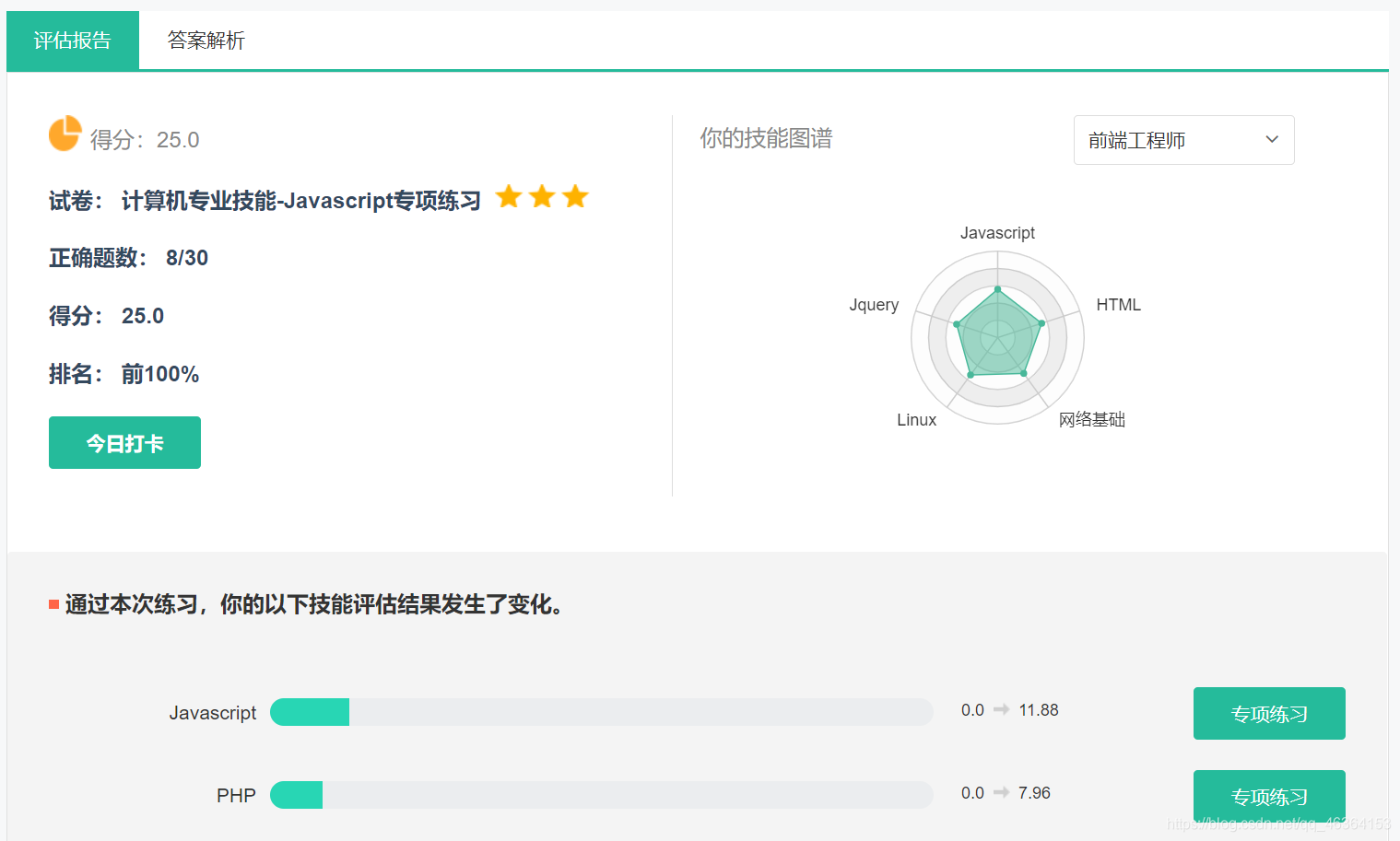This screenshot has height=841, width=1400.
Task: Click the Javascript skill row label
Action: (x=213, y=713)
